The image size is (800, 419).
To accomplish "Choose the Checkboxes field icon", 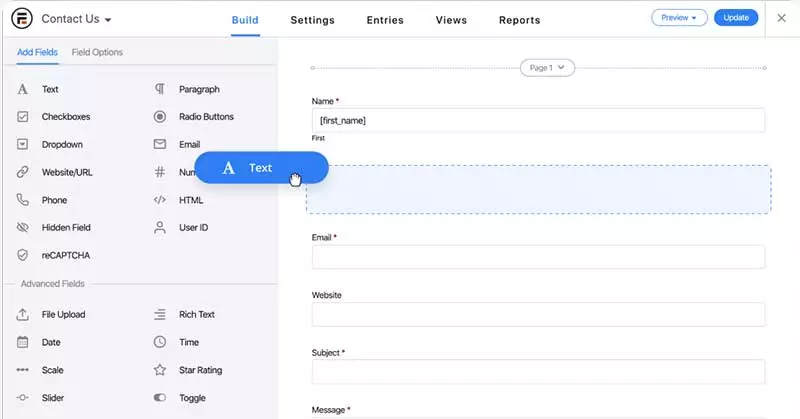I will click(22, 117).
